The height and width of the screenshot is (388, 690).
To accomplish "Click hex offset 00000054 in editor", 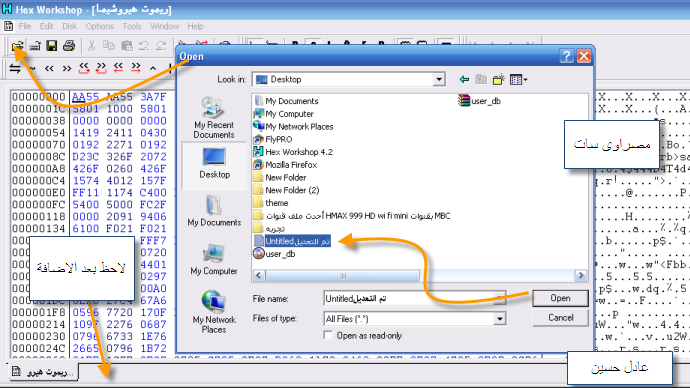I will click(x=38, y=132).
